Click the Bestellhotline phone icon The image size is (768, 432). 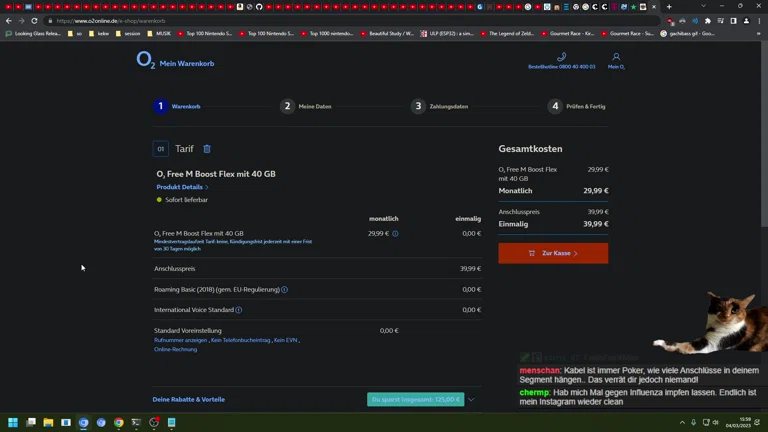(561, 57)
